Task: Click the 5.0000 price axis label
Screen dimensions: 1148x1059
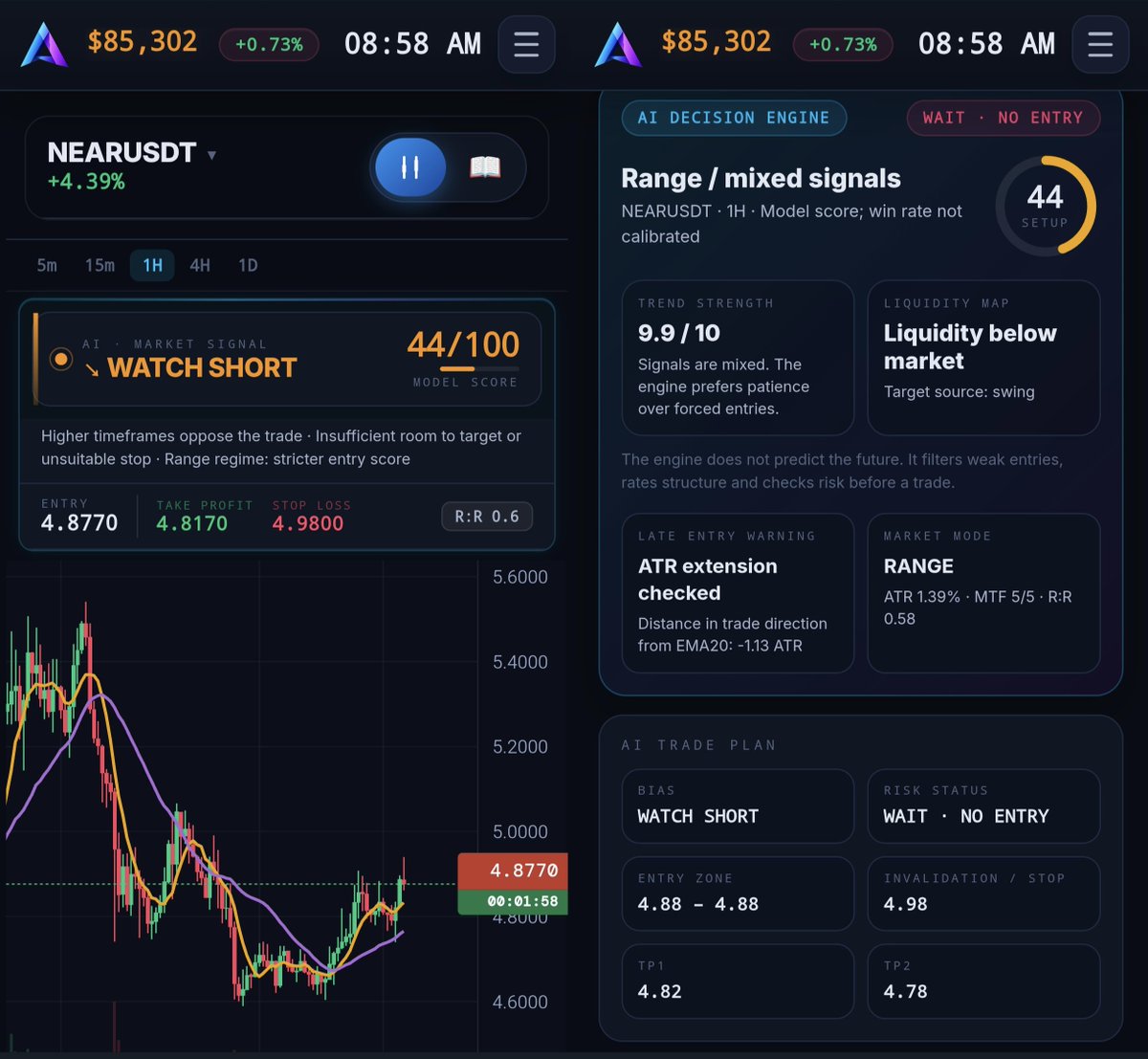Action: [520, 832]
